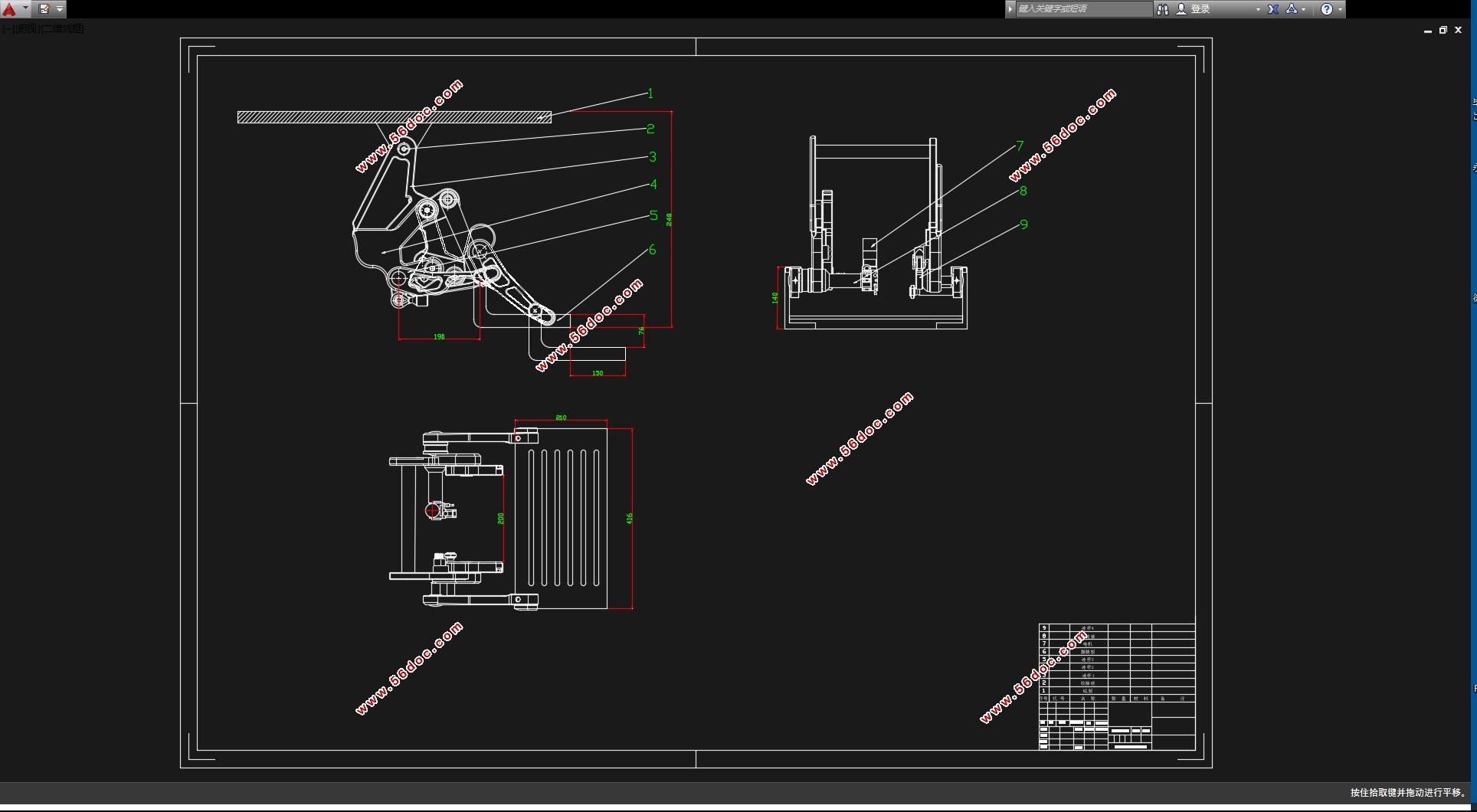
Task: Click the Help question mark icon
Action: [x=1327, y=9]
